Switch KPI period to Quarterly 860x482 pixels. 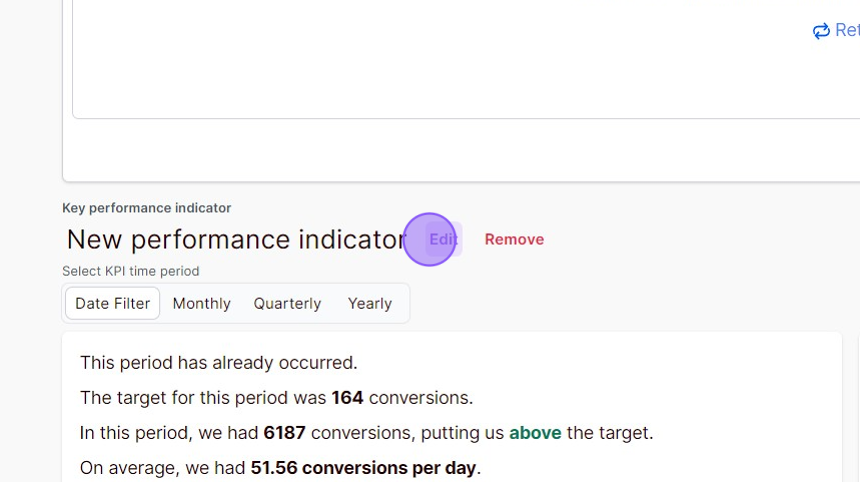[287, 303]
